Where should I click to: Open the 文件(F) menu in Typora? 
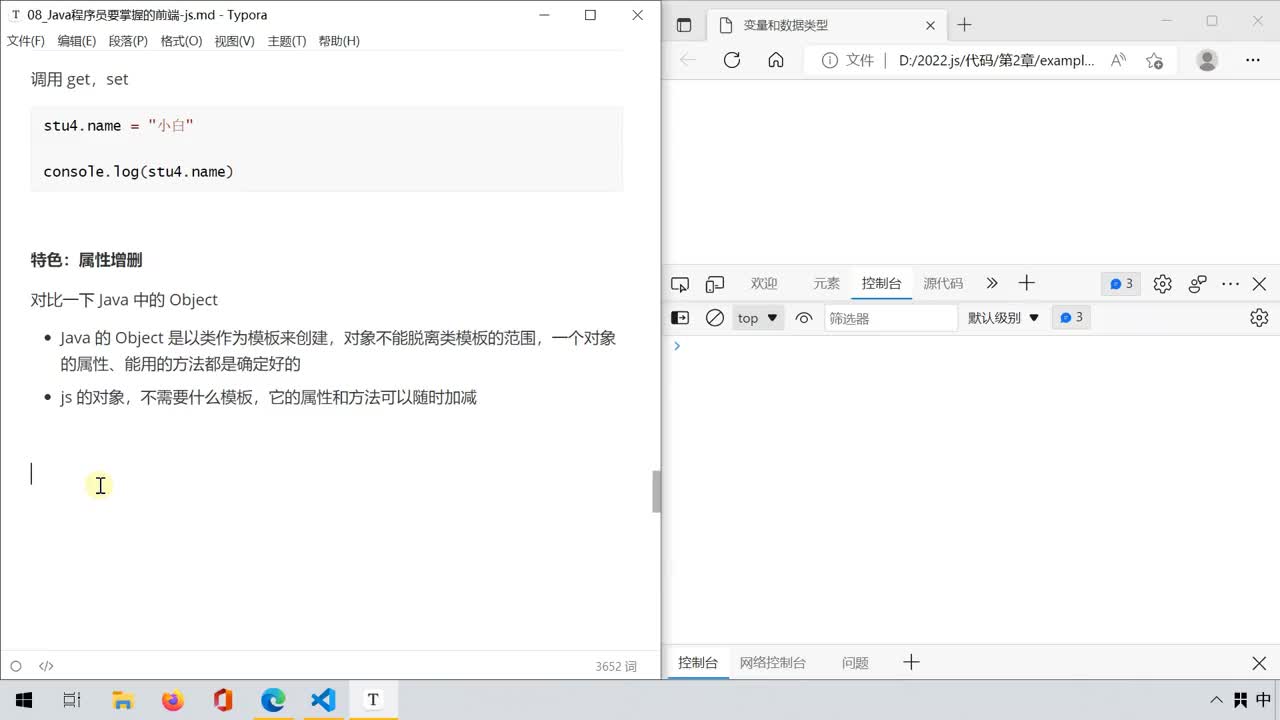tap(26, 41)
